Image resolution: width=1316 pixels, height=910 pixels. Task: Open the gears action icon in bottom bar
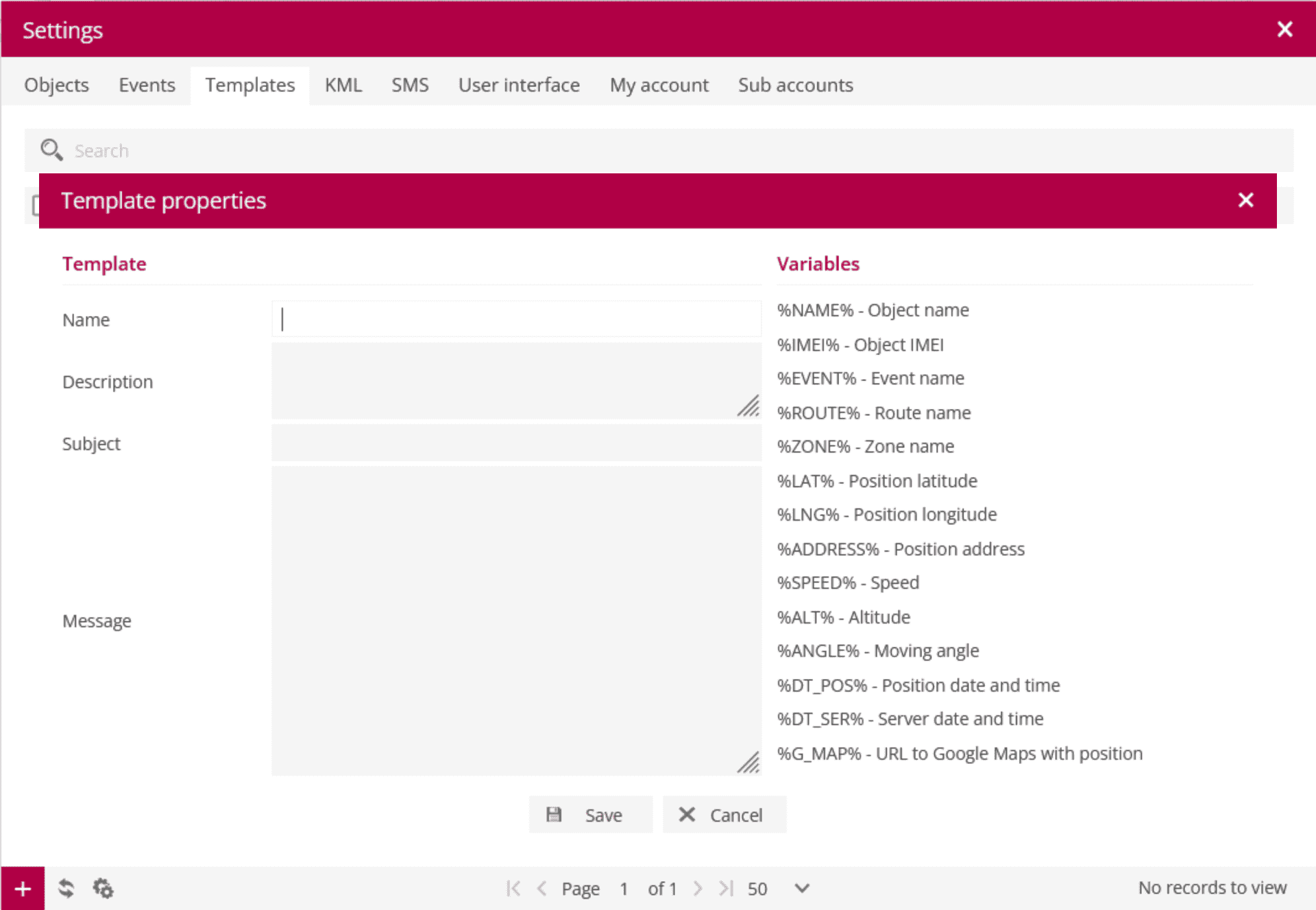(x=103, y=888)
